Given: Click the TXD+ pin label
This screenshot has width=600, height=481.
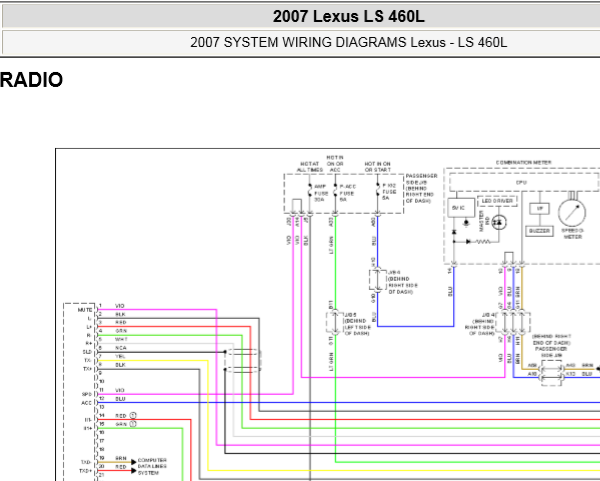Looking at the screenshot, I should pyautogui.click(x=86, y=471).
